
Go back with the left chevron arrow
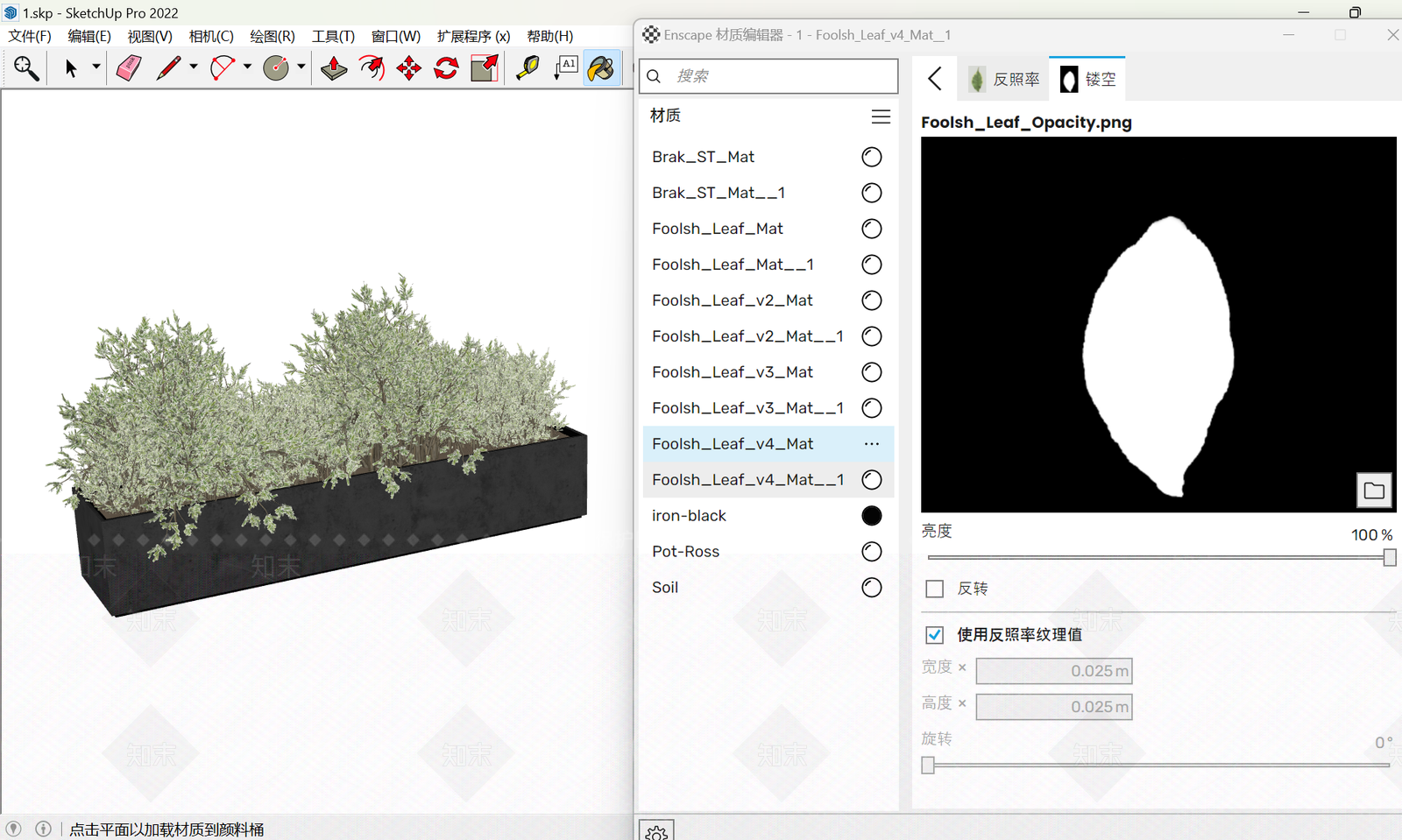[935, 79]
